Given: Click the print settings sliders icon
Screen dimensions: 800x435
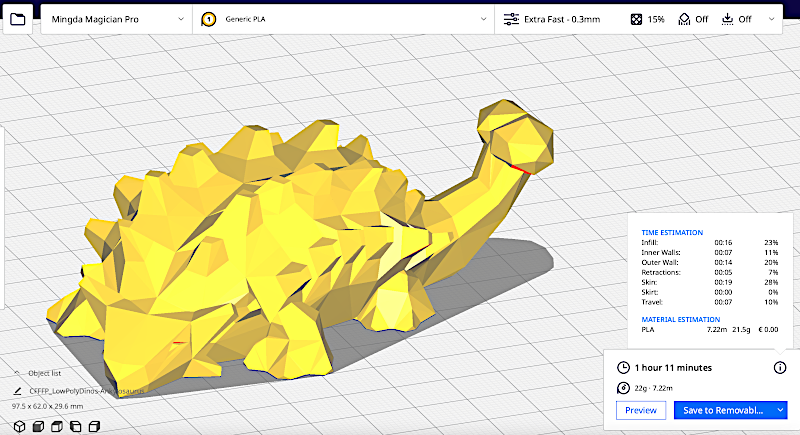Looking at the screenshot, I should pyautogui.click(x=511, y=19).
